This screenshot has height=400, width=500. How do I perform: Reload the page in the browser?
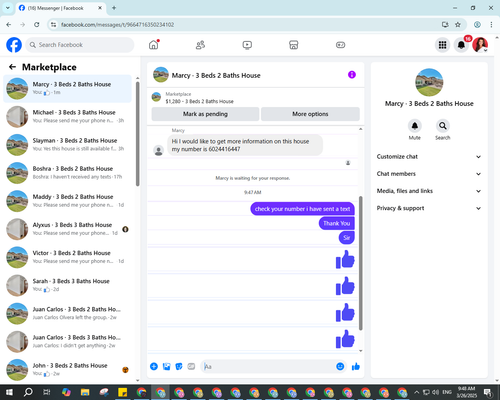coord(37,25)
